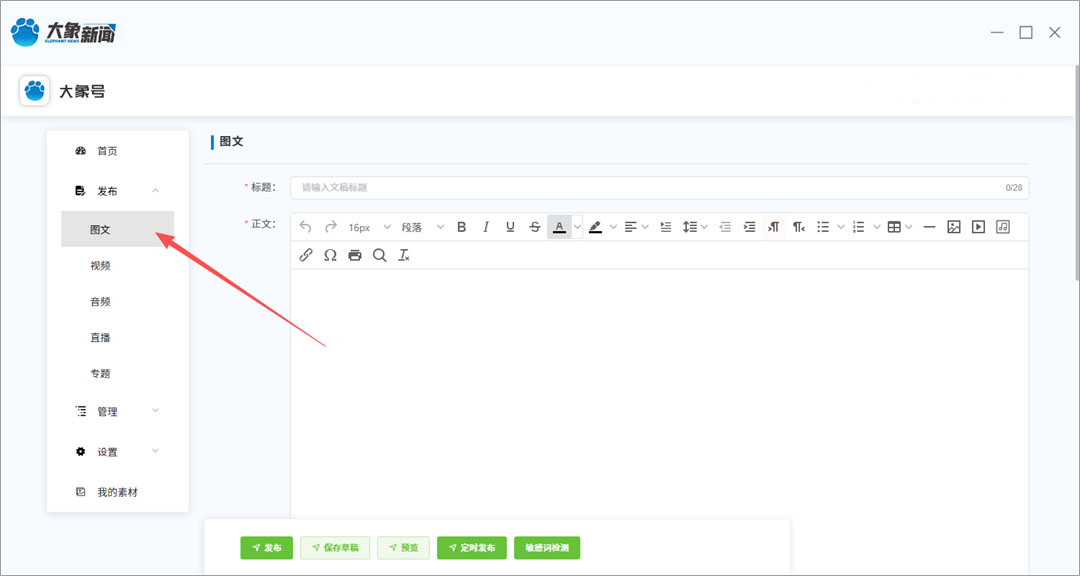Open find with the magnifier icon
The width and height of the screenshot is (1080, 576).
click(380, 255)
